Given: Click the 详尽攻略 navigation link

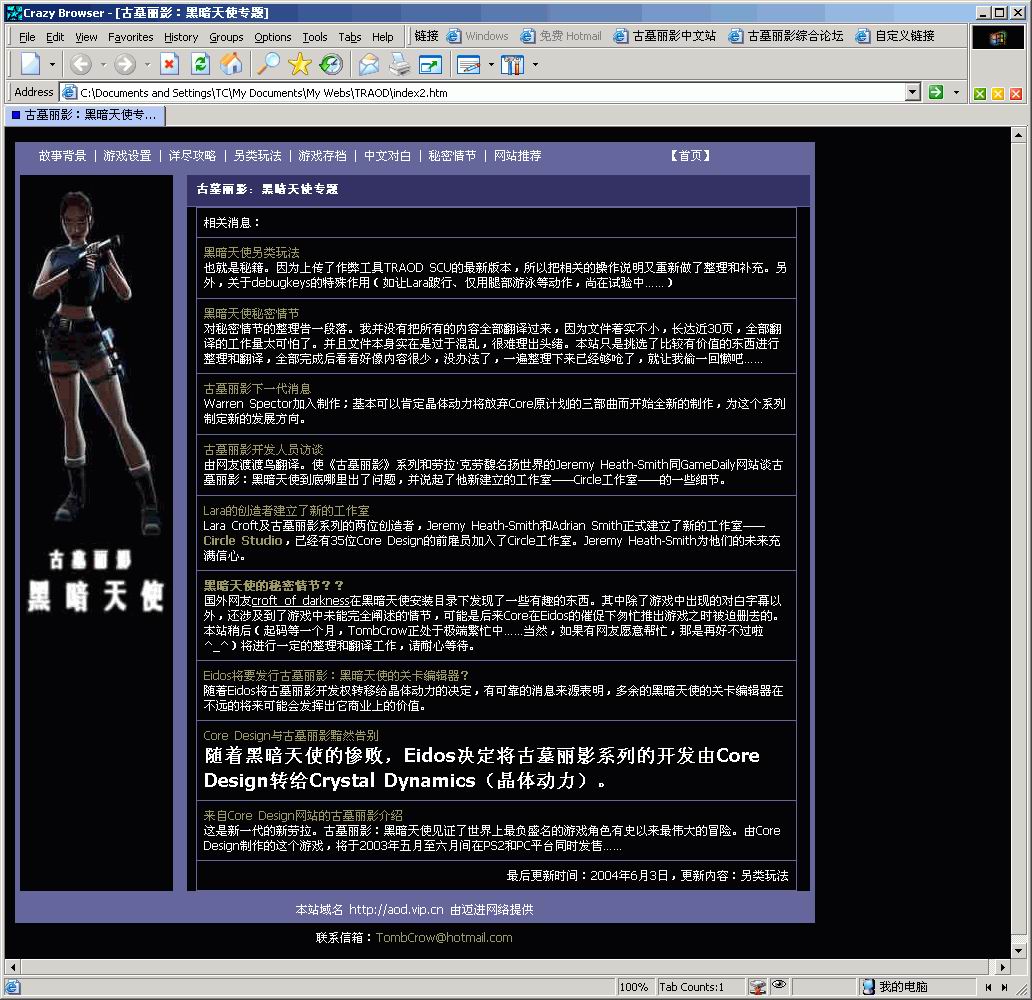Looking at the screenshot, I should point(192,156).
